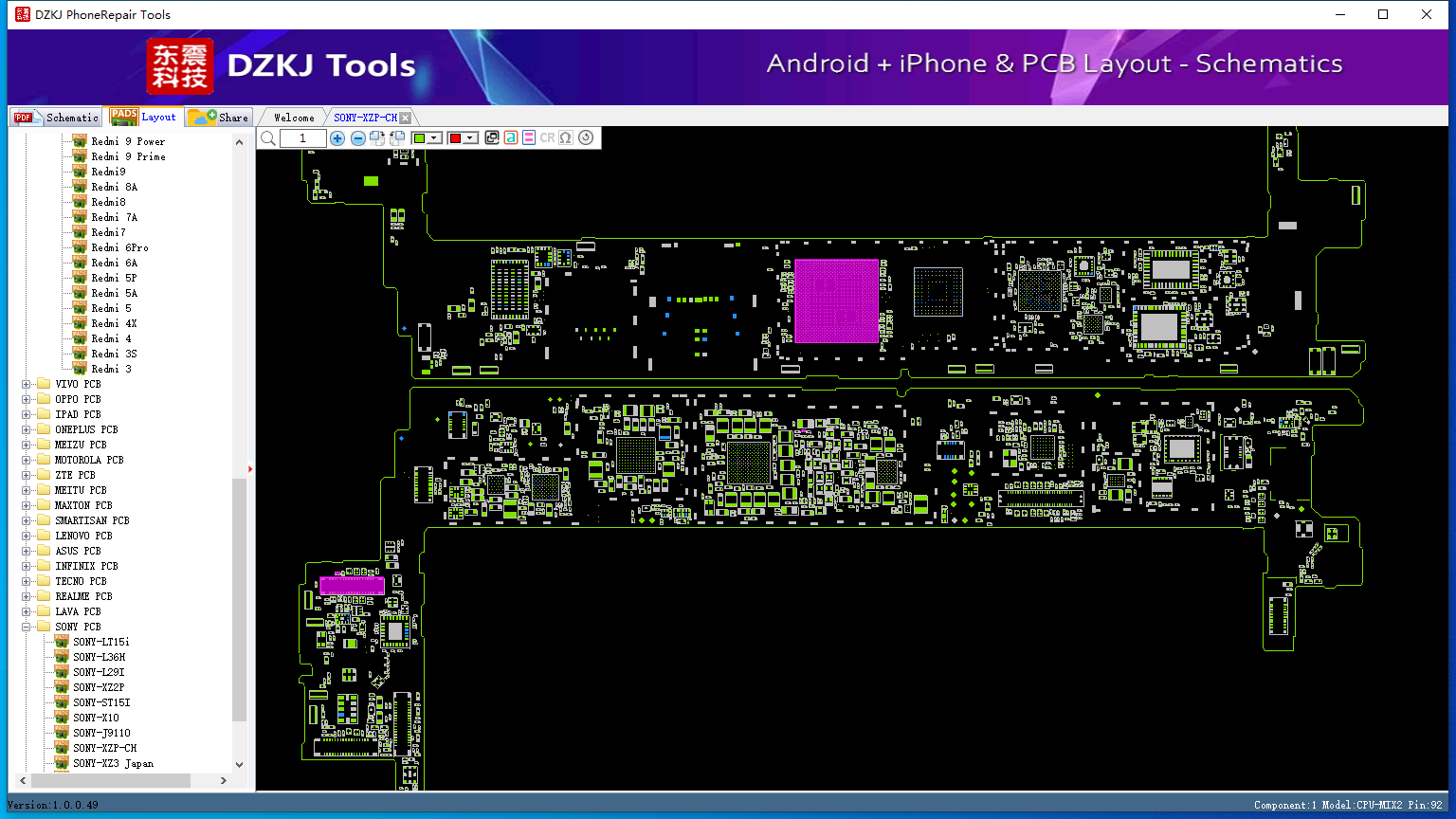Open the SONY-ST15I layout

(x=101, y=702)
